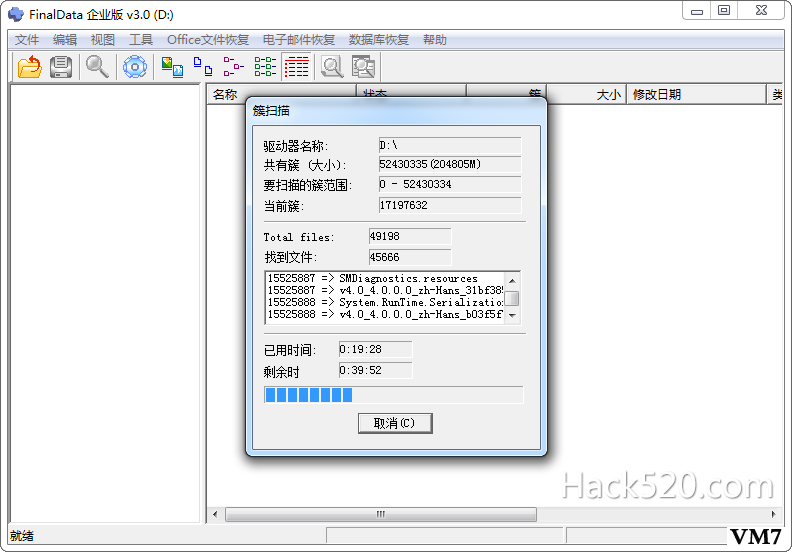The width and height of the screenshot is (792, 552).
Task: Select the green grouped list view icon
Action: 265,67
